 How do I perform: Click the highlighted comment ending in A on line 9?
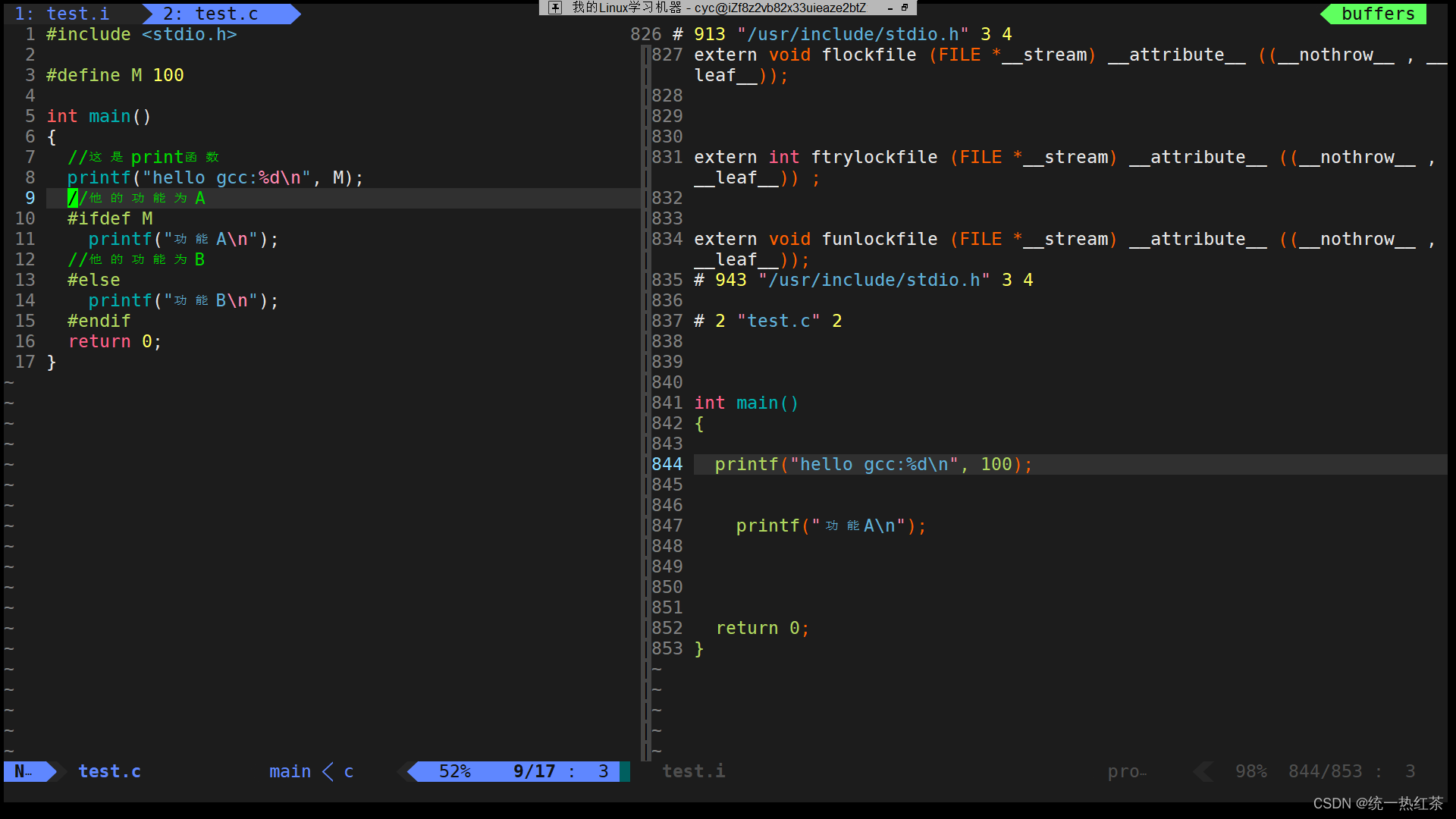(136, 198)
